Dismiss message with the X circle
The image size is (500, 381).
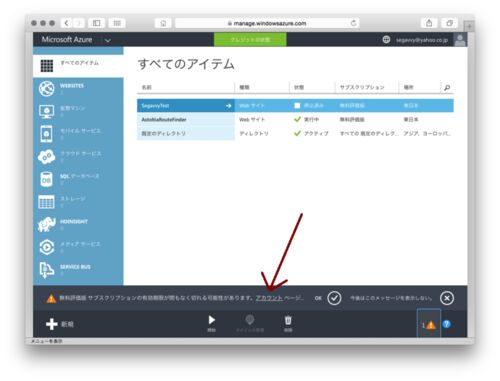(x=447, y=298)
